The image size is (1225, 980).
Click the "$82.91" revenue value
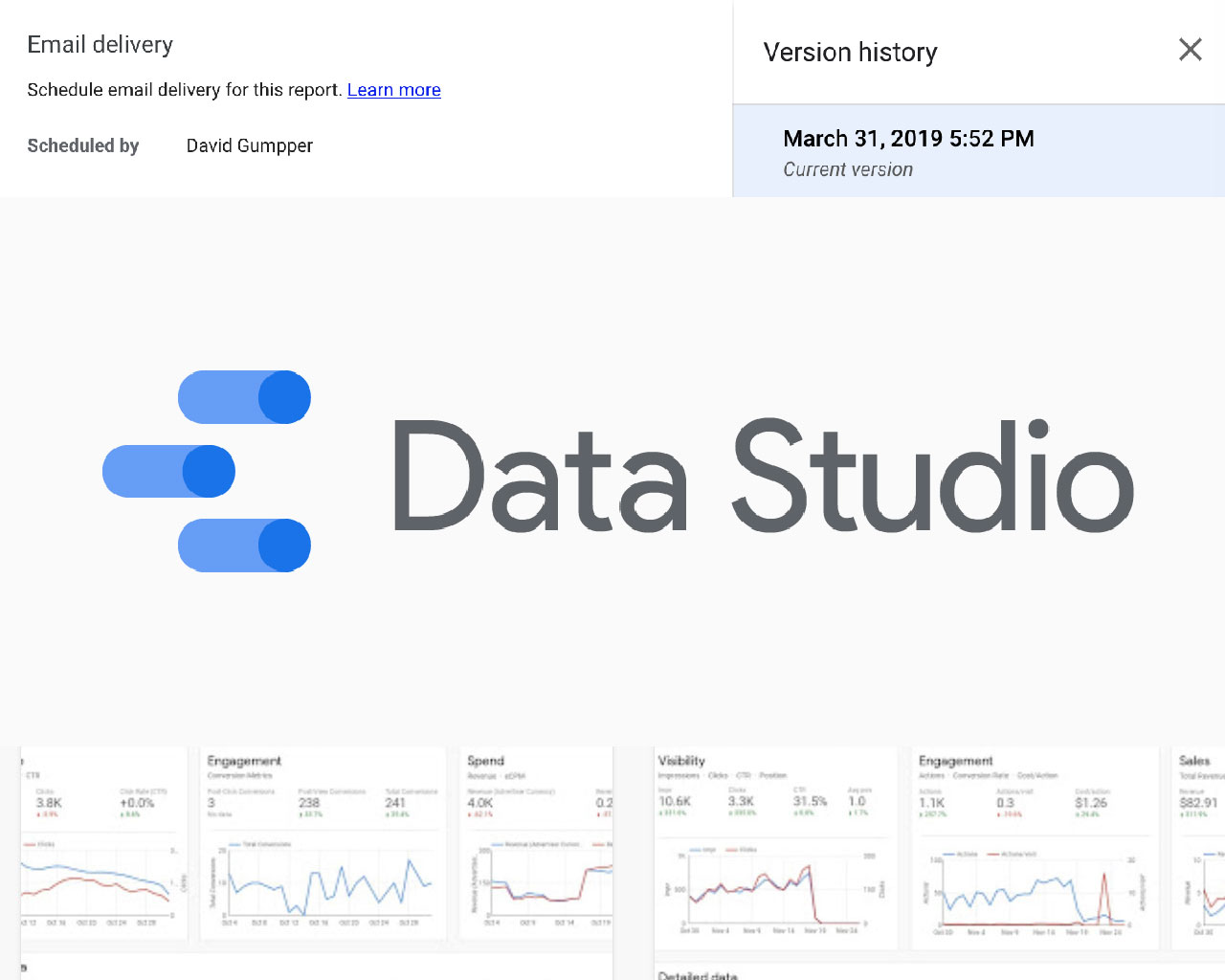(1198, 803)
